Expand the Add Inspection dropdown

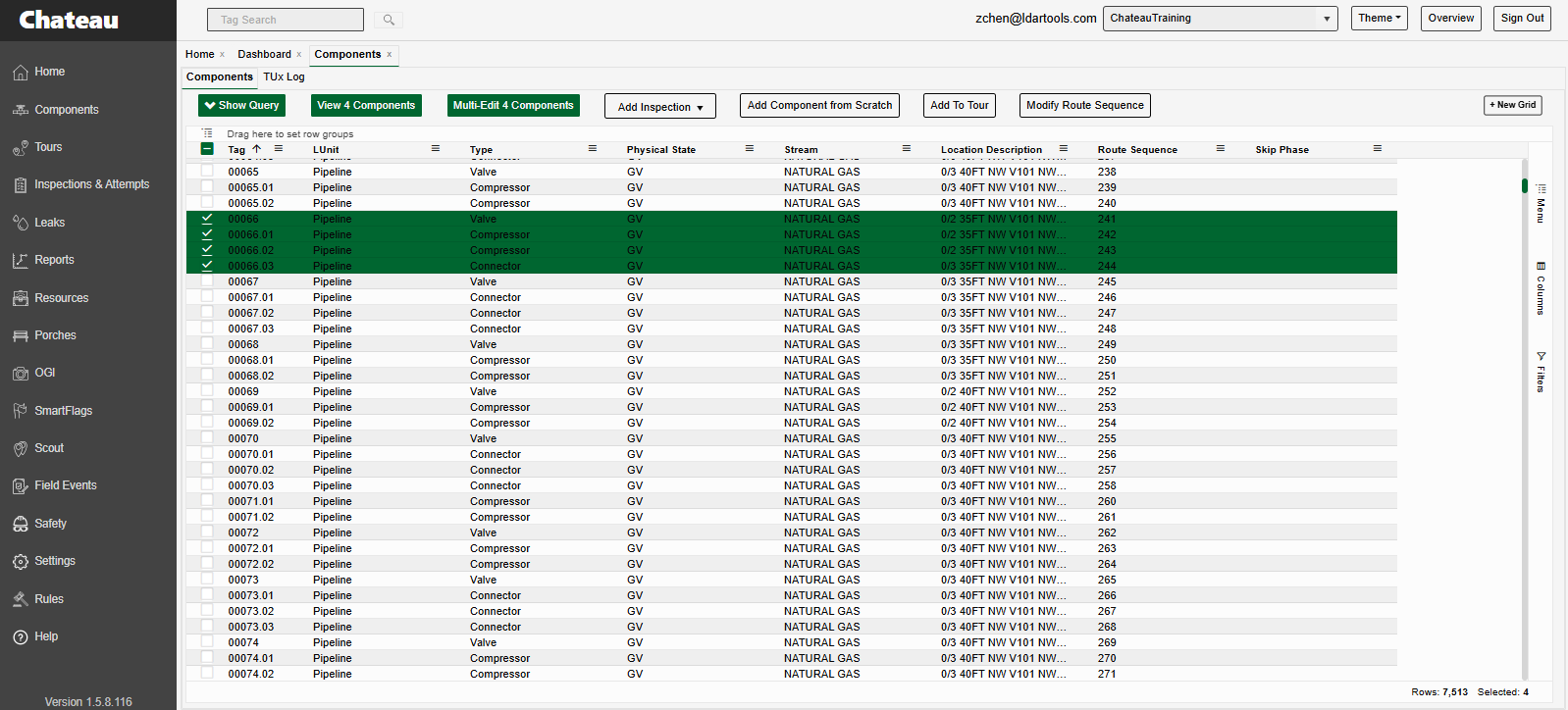point(659,106)
